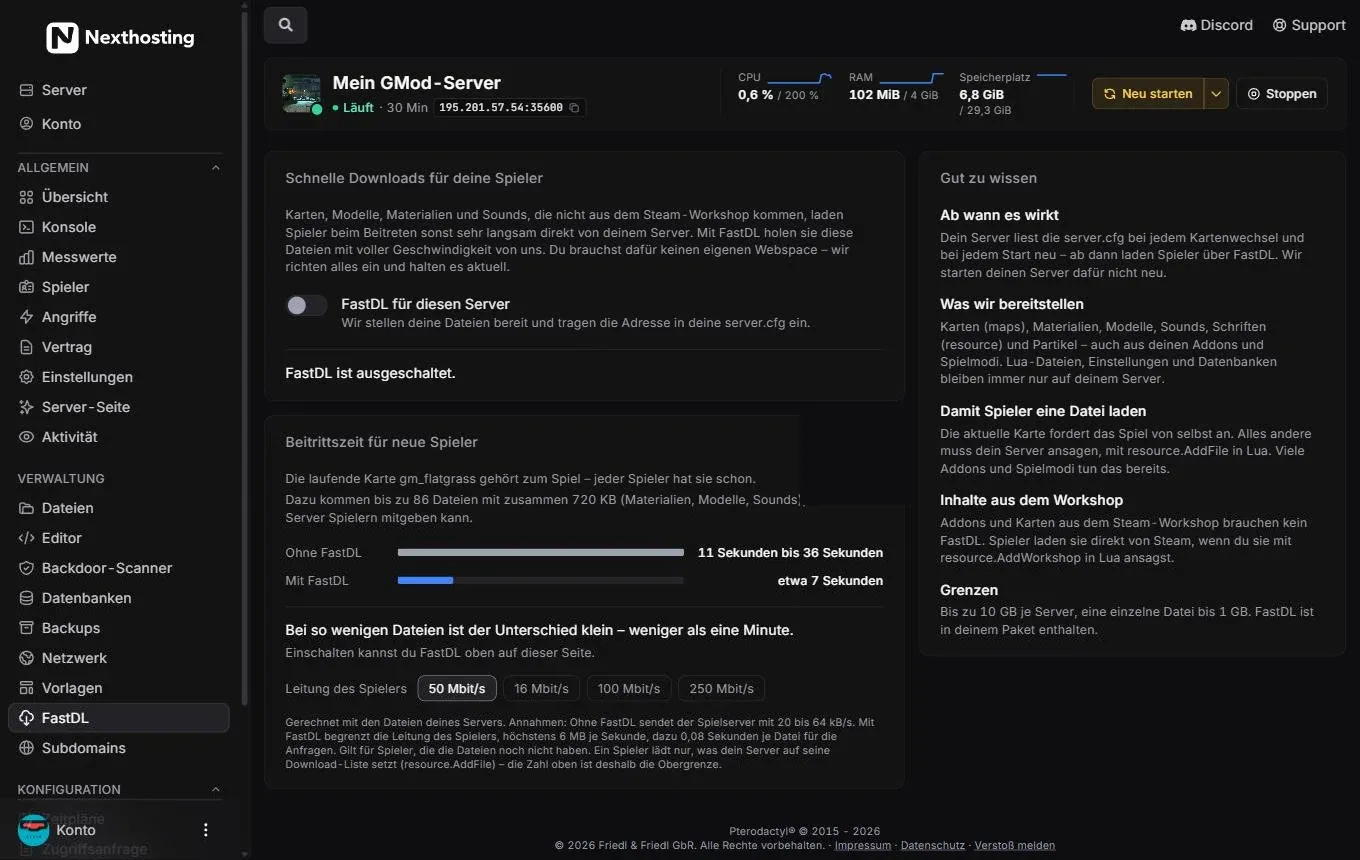This screenshot has width=1360, height=860.
Task: Click the Backups archive icon
Action: 27,628
